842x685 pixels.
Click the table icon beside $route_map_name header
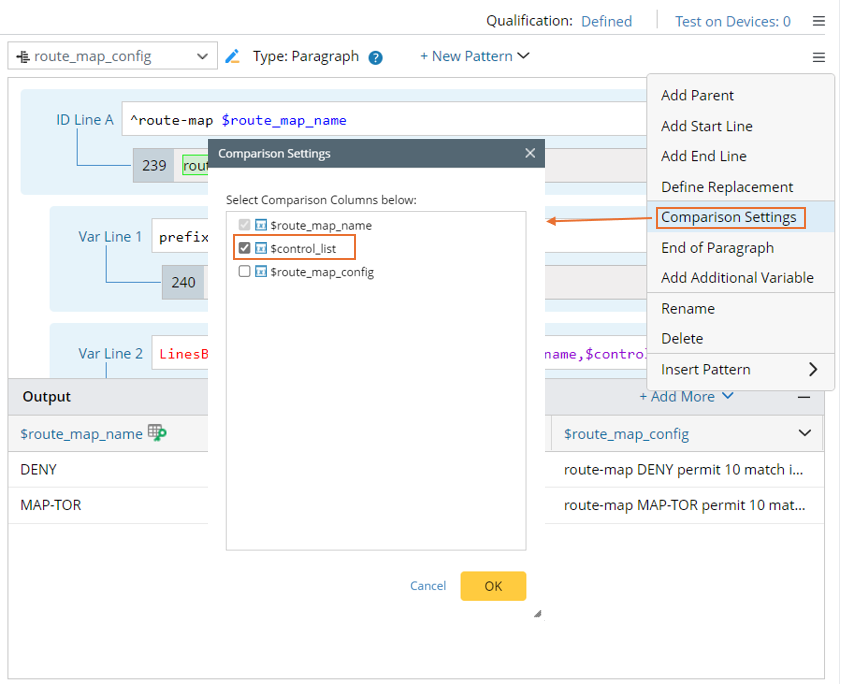point(157,433)
